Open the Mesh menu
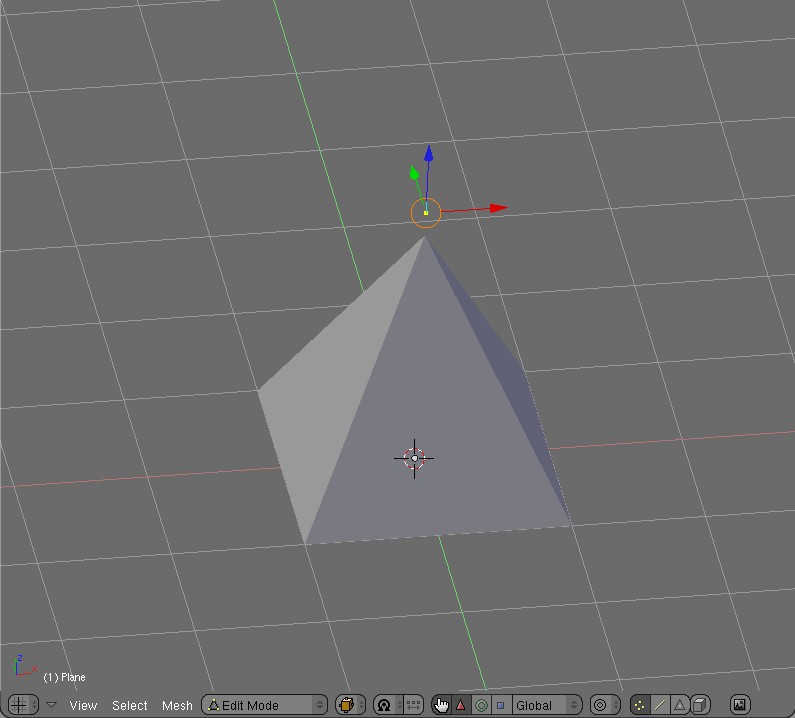The width and height of the screenshot is (795, 718). pyautogui.click(x=177, y=705)
